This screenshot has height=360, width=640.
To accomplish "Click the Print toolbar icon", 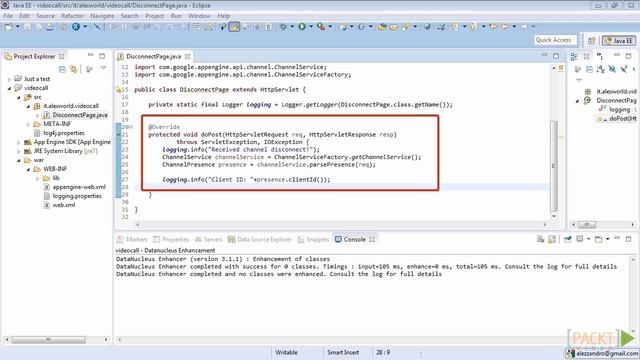I will tap(49, 27).
